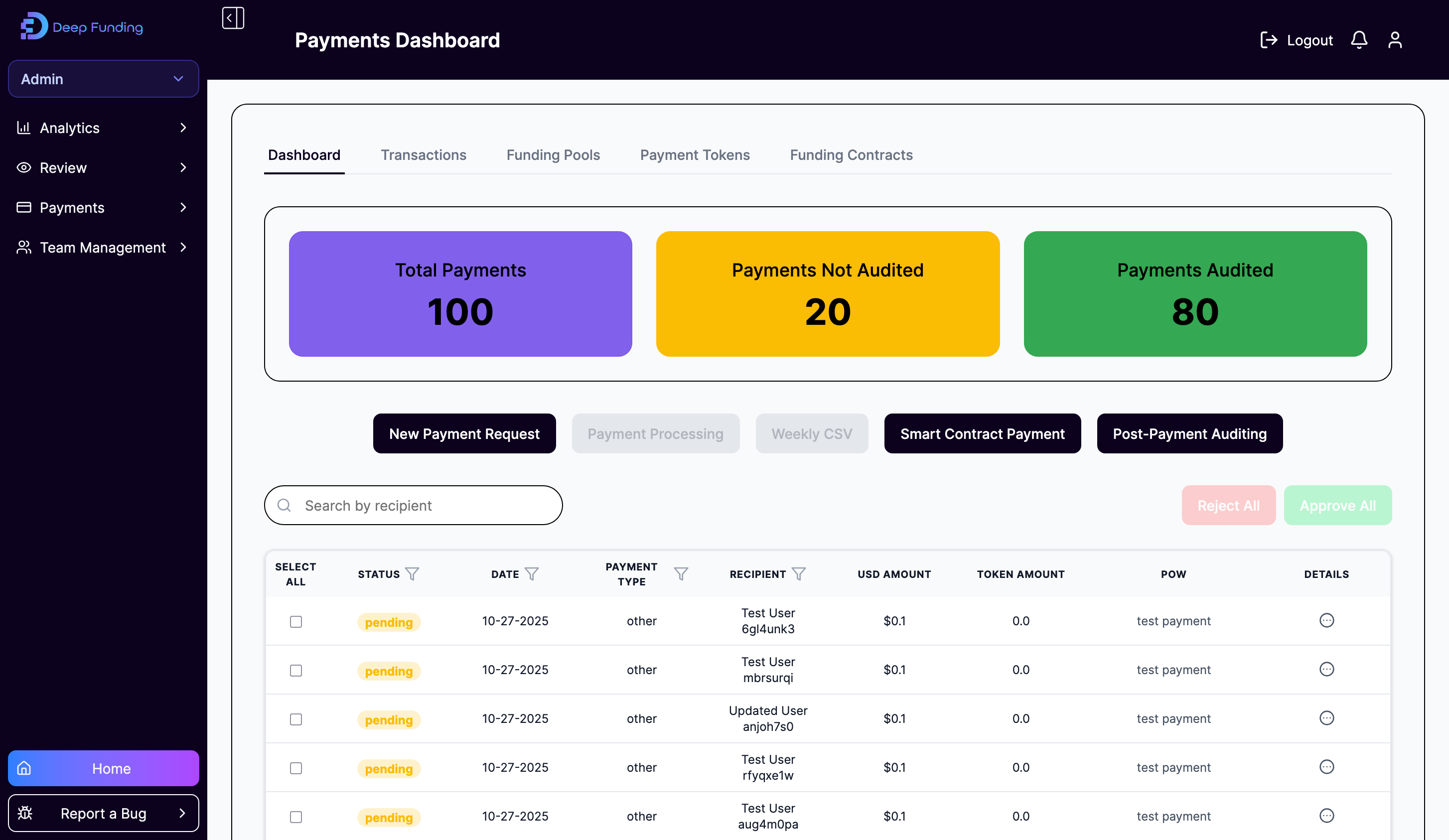Click pending status badge for 6gl4unk3

tap(389, 622)
